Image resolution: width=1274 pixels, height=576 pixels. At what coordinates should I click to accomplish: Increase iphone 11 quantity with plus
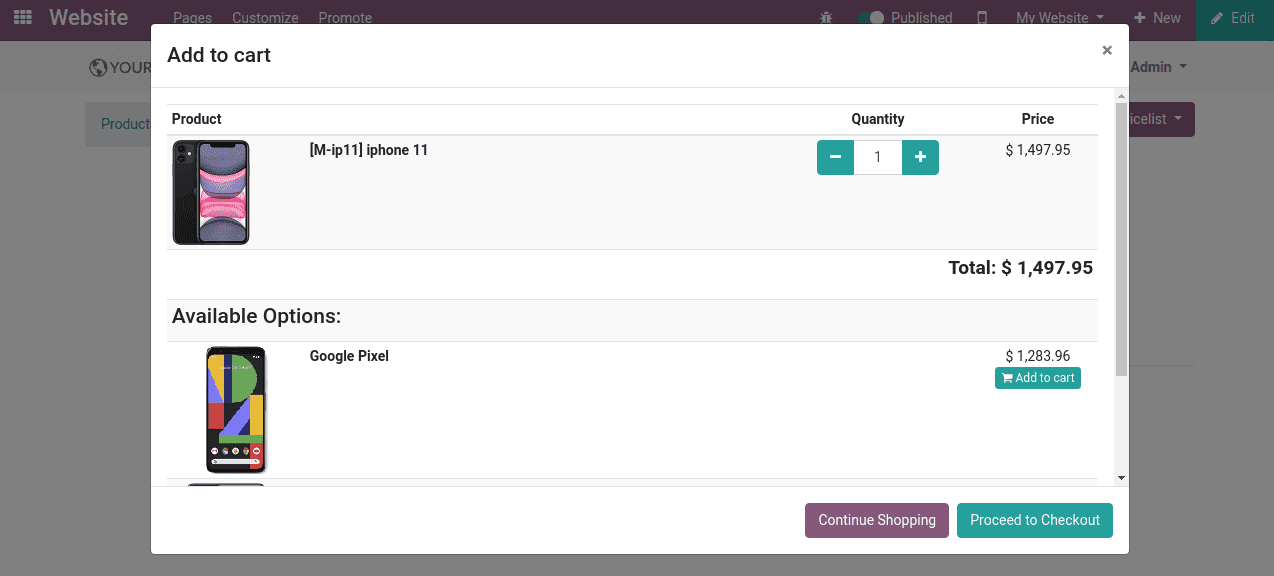pos(920,157)
